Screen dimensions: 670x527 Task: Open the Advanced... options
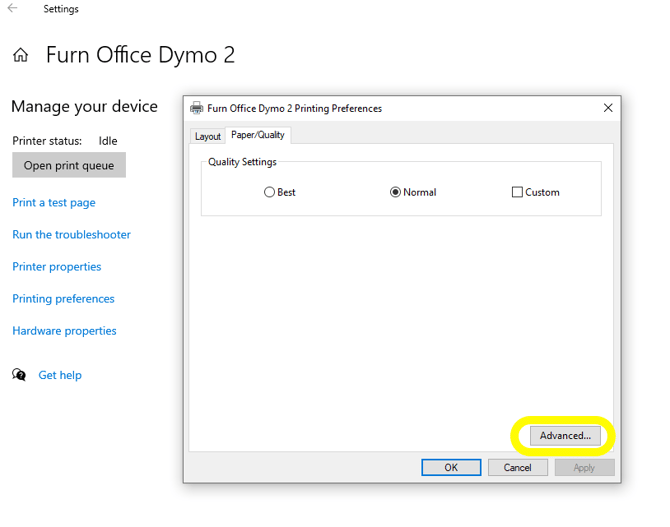[x=565, y=436]
